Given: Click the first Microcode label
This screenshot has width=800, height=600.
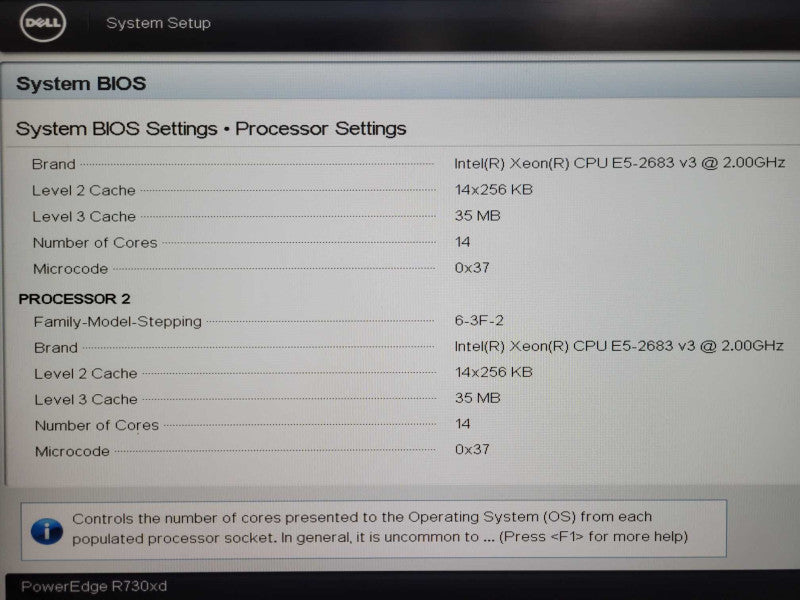Looking at the screenshot, I should [70, 269].
